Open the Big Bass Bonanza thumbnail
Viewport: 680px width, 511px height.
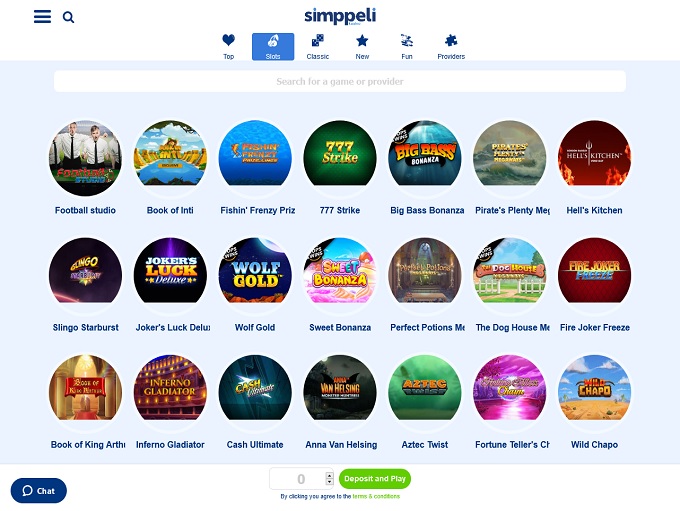click(425, 158)
